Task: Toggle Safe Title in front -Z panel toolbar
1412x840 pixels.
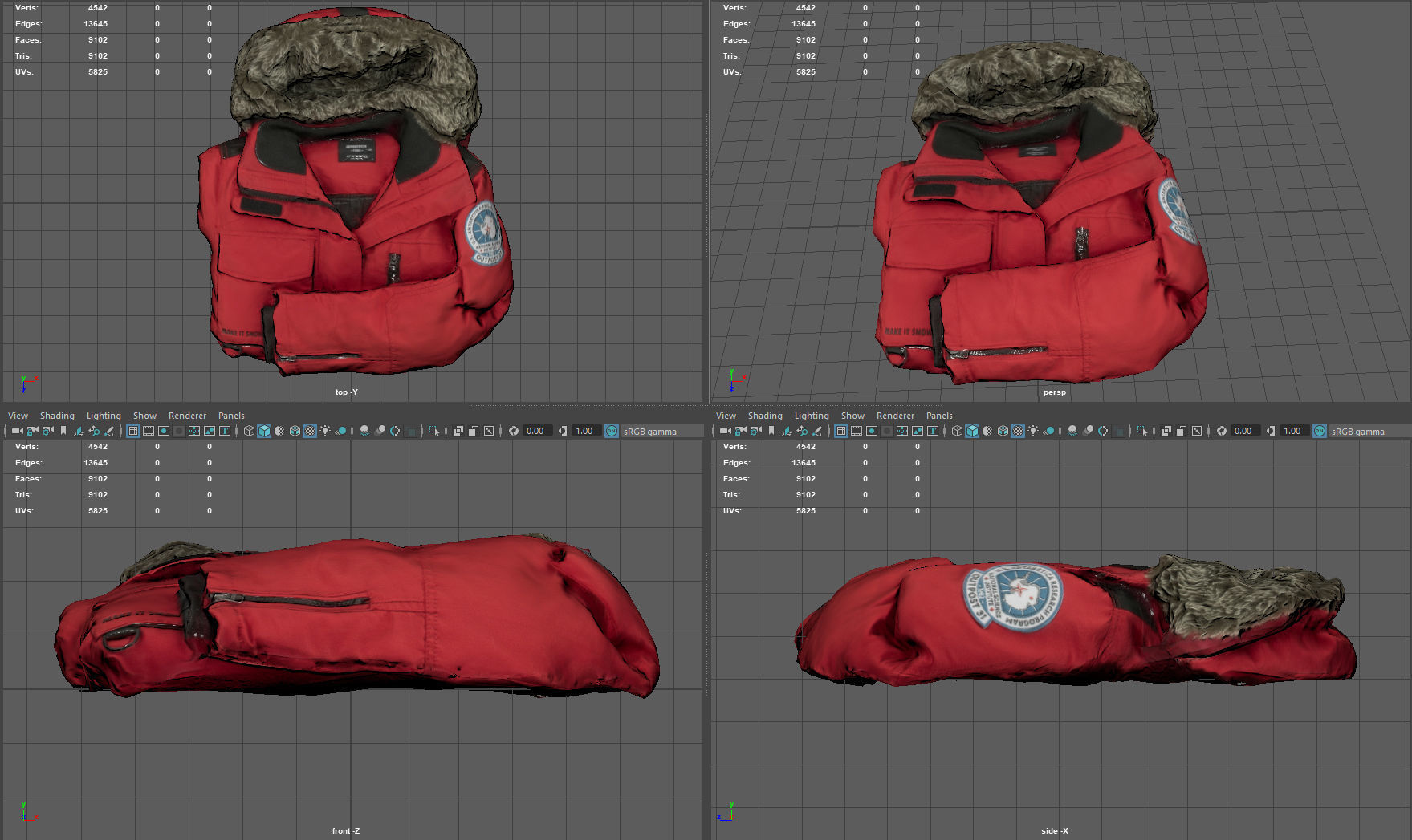Action: click(225, 431)
